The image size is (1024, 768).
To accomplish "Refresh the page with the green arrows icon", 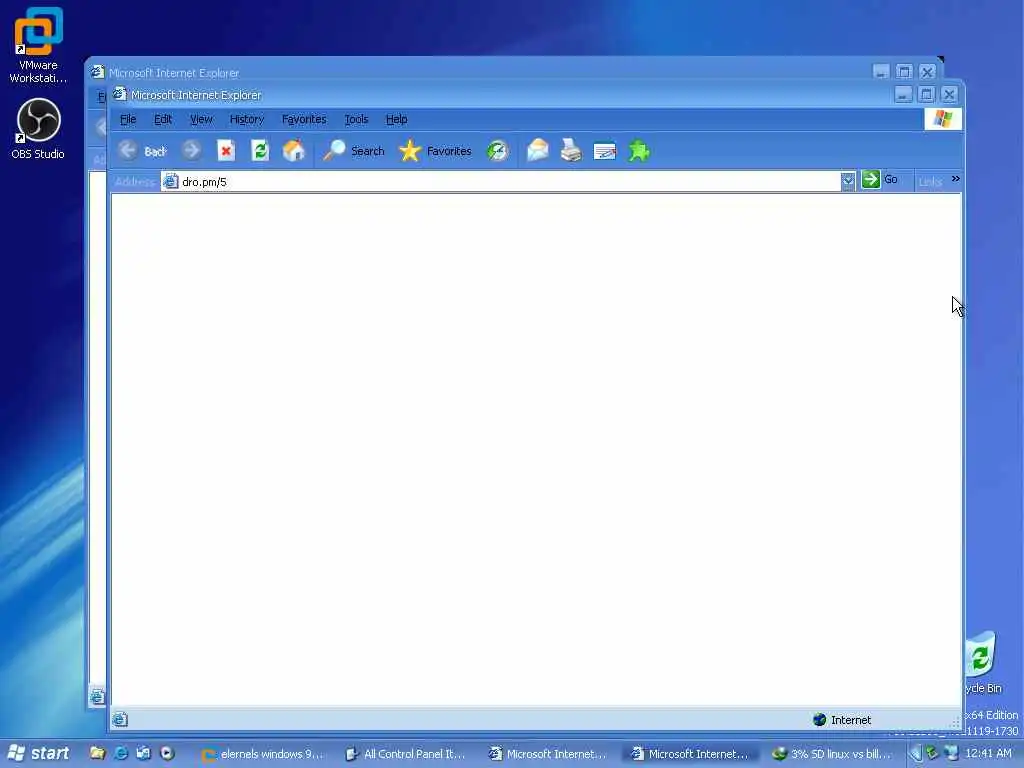I will pyautogui.click(x=260, y=151).
